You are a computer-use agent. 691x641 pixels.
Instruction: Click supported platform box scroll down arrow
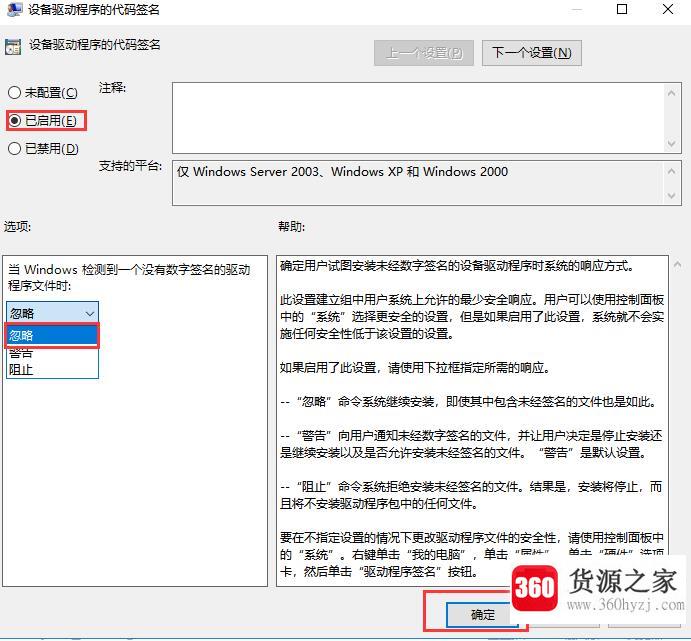pos(672,196)
